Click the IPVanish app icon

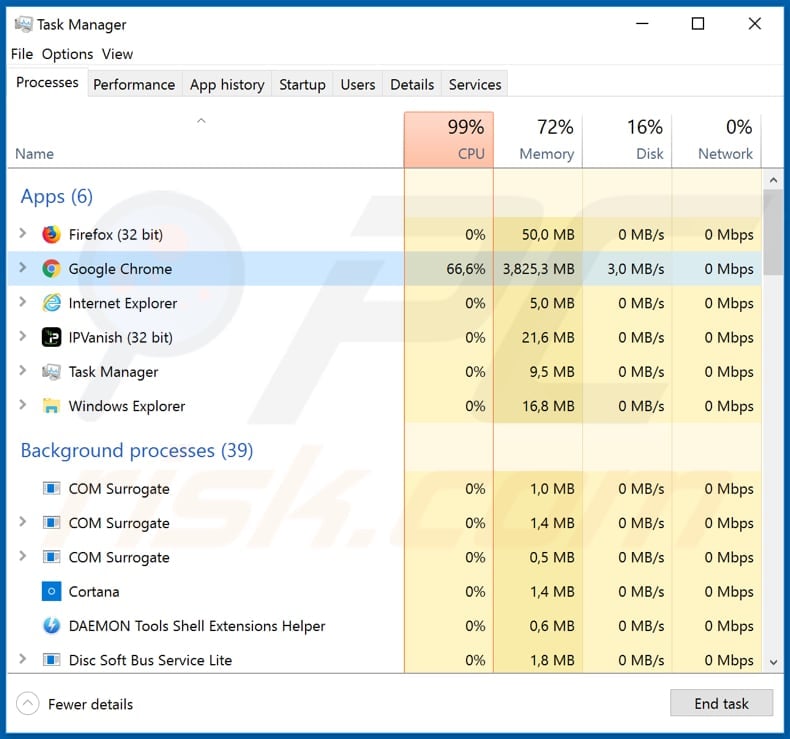[51, 338]
